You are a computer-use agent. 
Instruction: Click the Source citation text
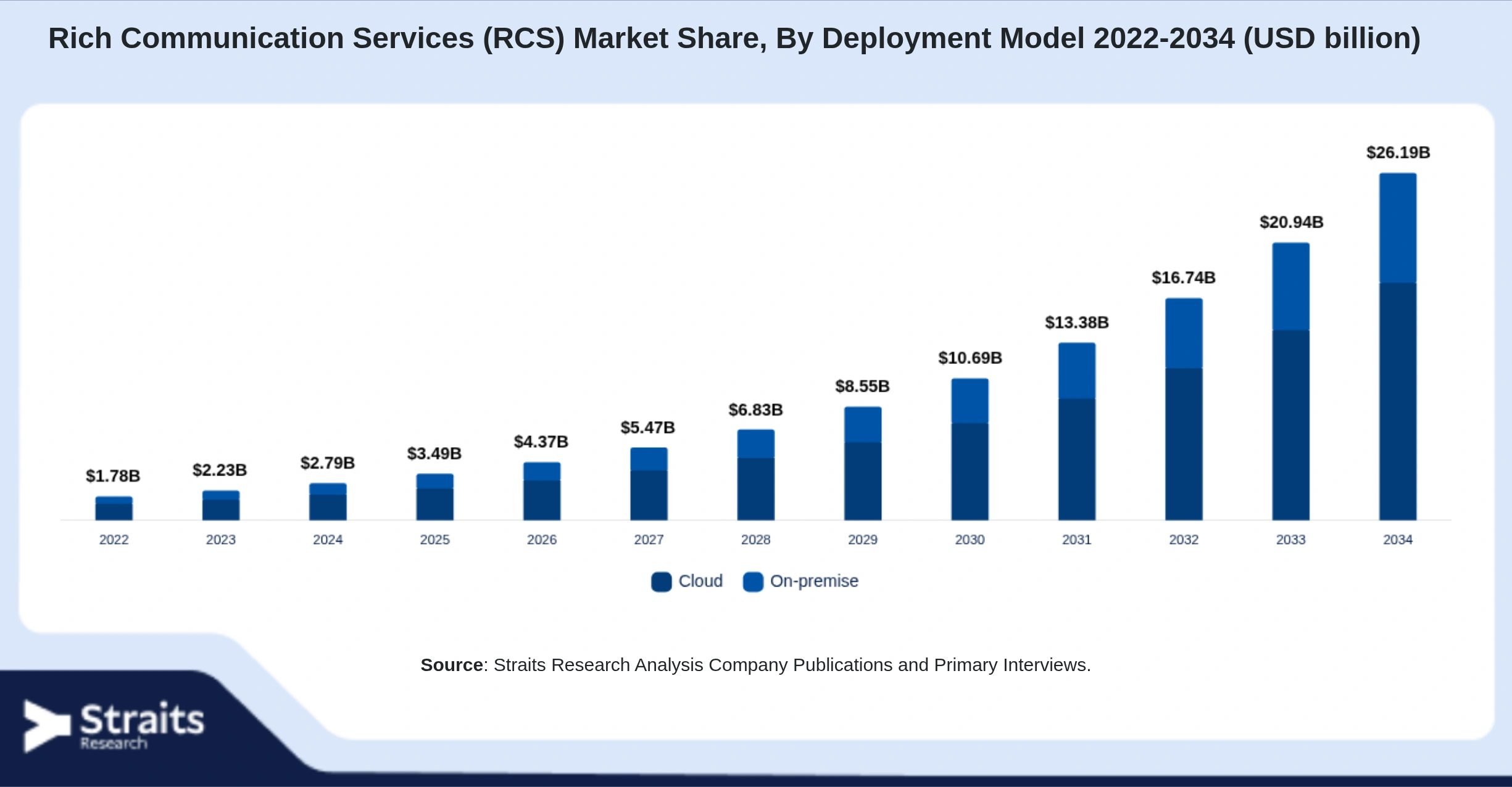pyautogui.click(x=755, y=665)
